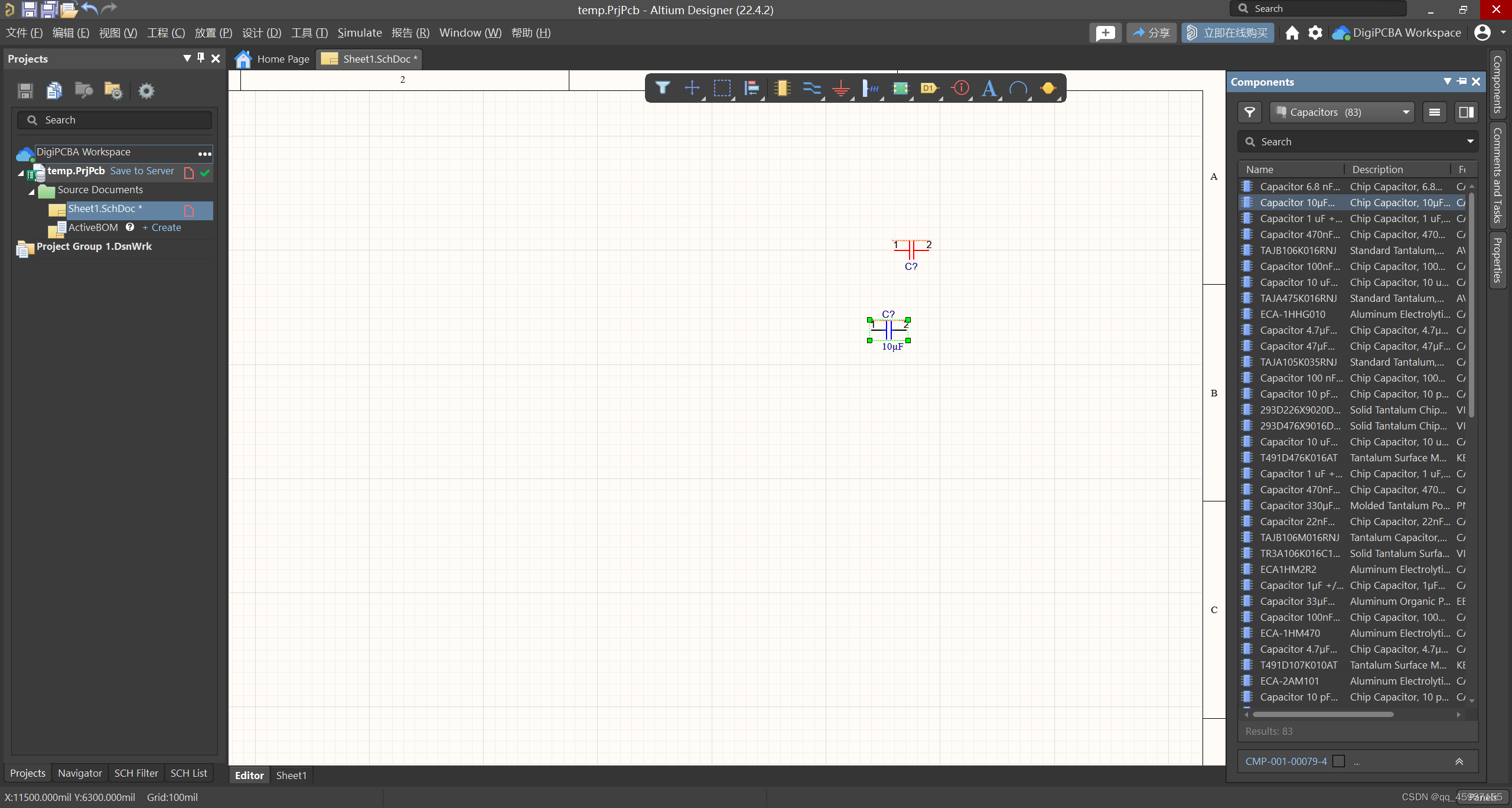This screenshot has height=808, width=1512.
Task: Select the Place Part component icon
Action: coord(782,88)
